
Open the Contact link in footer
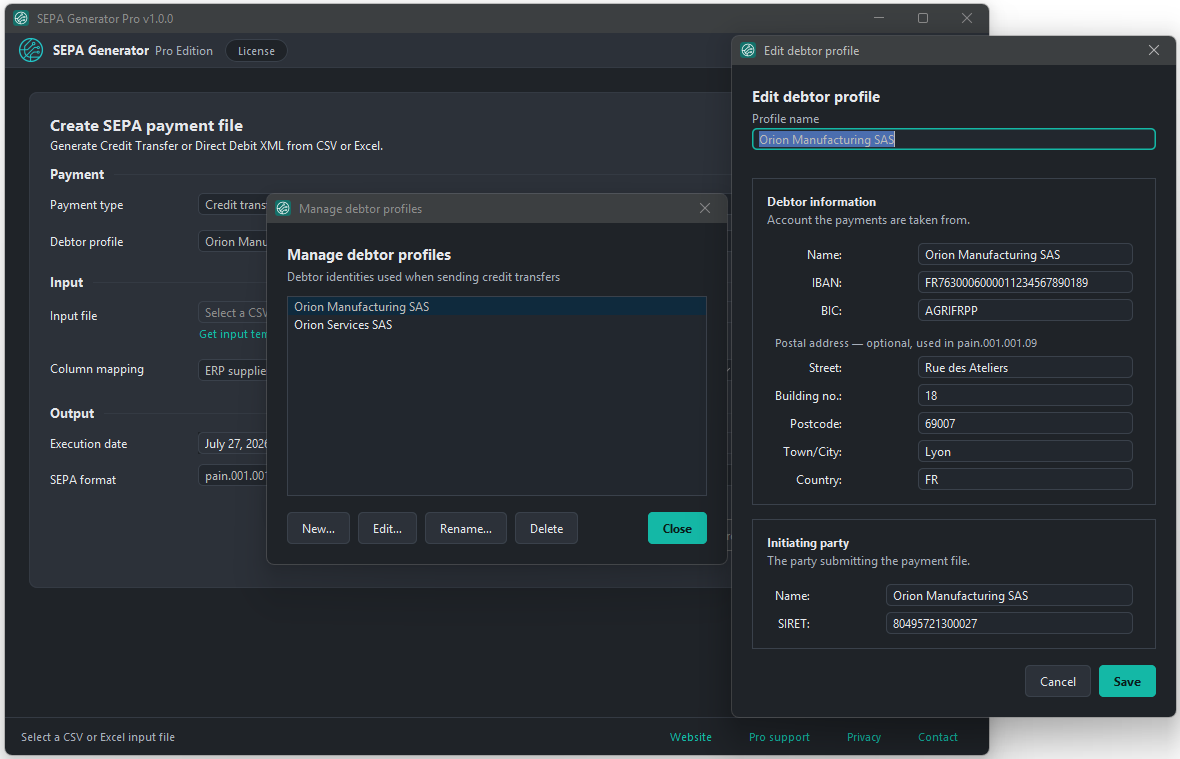[938, 737]
